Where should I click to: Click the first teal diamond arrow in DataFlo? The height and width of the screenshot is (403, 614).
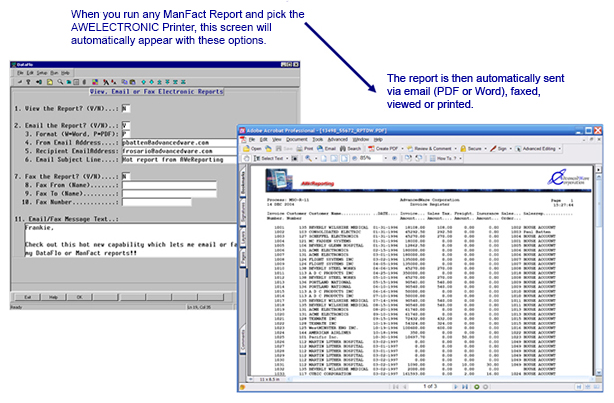point(143,82)
